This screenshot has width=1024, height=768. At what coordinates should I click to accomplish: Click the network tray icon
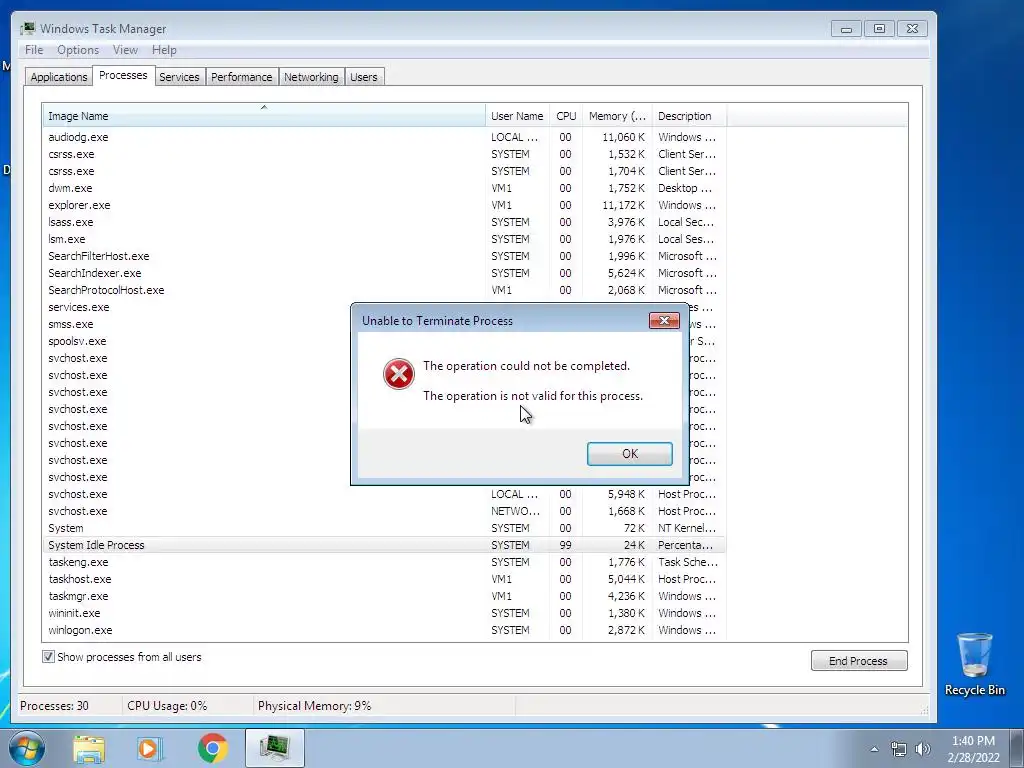coord(899,749)
